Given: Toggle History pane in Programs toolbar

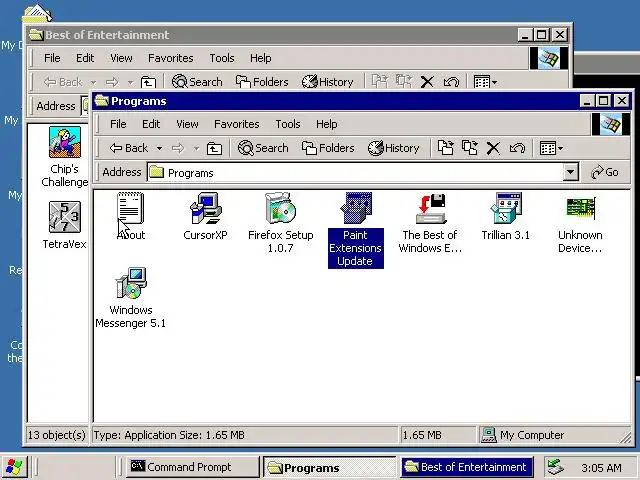Looking at the screenshot, I should tap(393, 148).
